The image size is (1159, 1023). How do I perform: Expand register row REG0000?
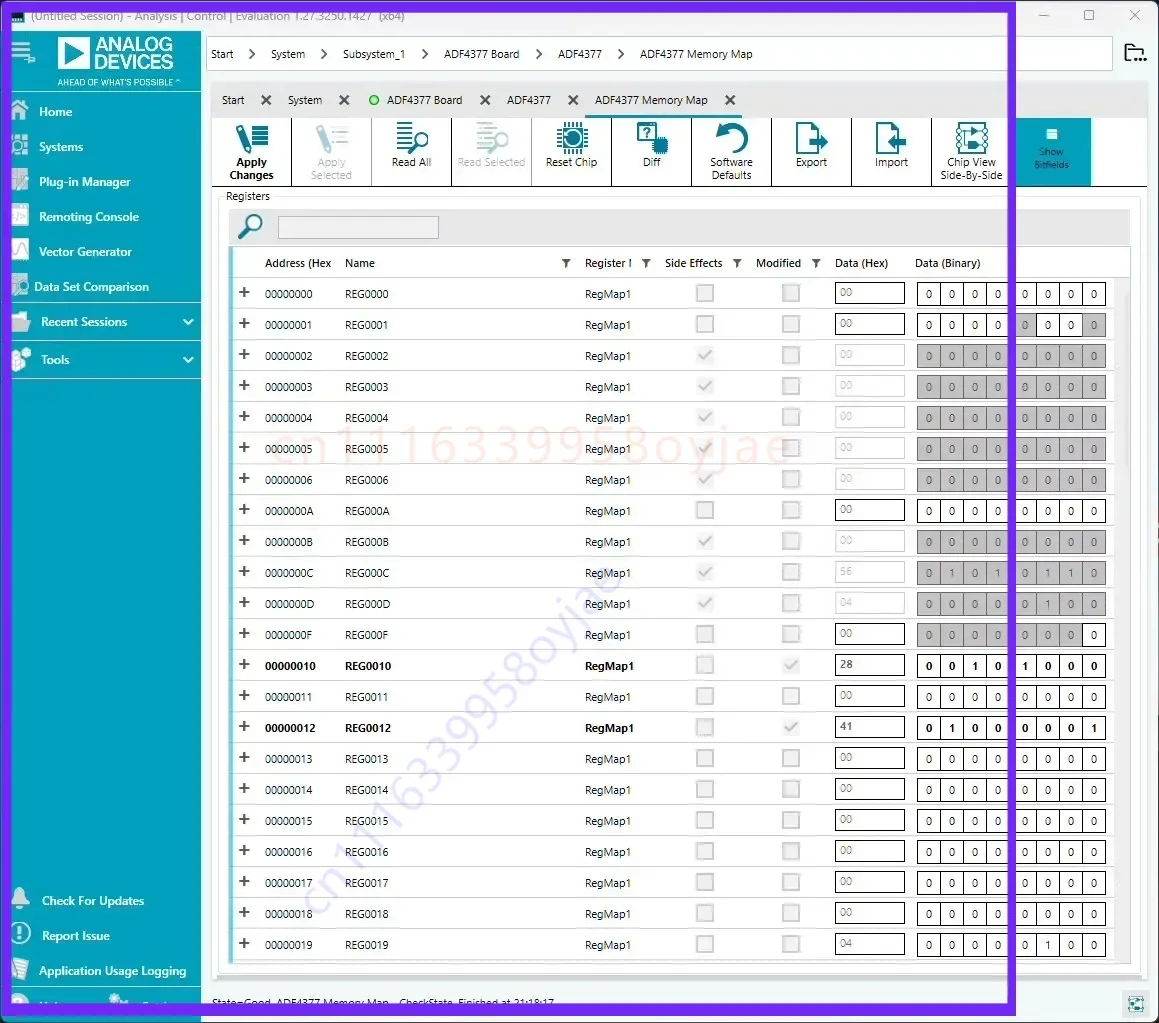tap(244, 293)
